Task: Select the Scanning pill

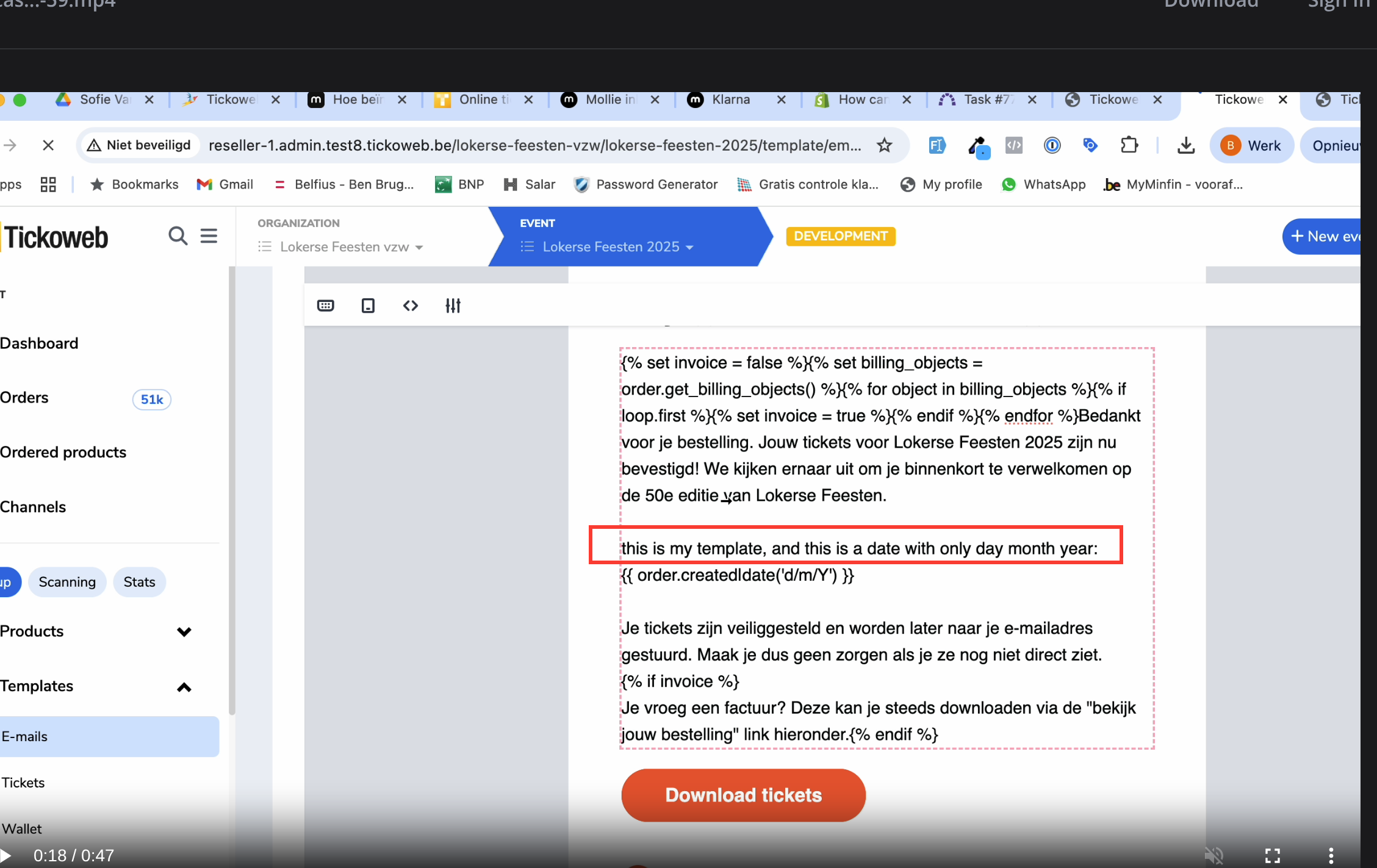Action: pyautogui.click(x=67, y=582)
